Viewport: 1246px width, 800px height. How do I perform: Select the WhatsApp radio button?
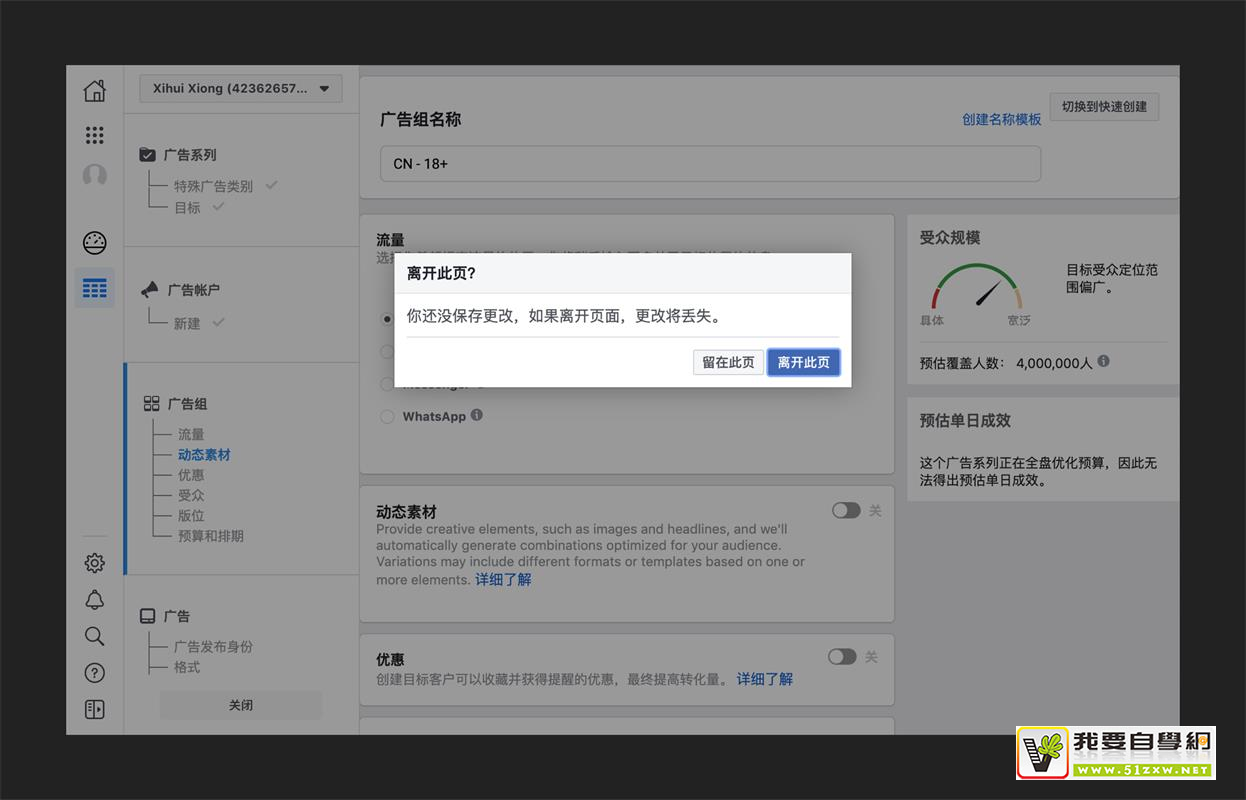click(387, 417)
